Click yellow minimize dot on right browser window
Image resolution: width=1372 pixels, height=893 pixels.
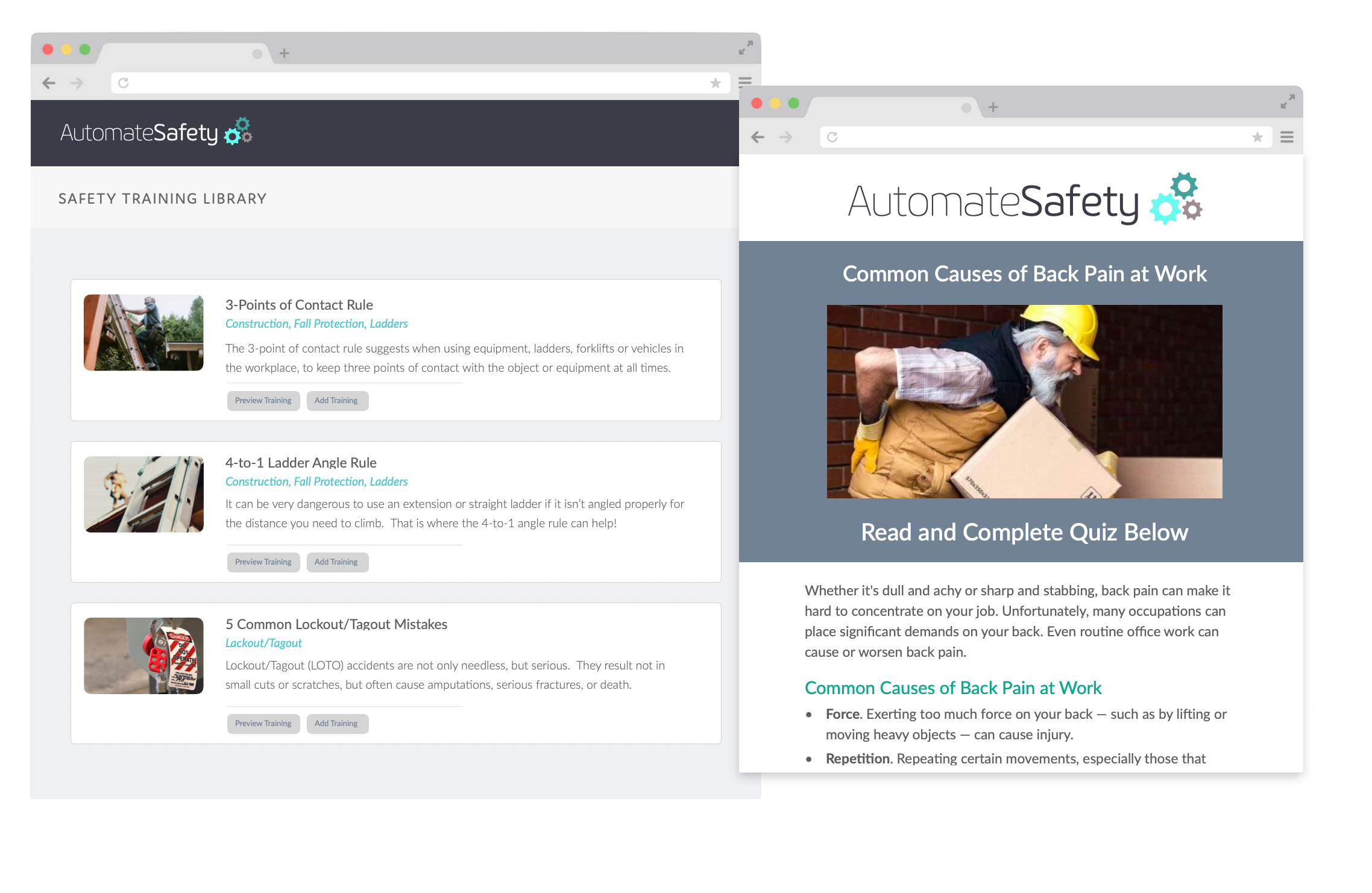[x=775, y=103]
